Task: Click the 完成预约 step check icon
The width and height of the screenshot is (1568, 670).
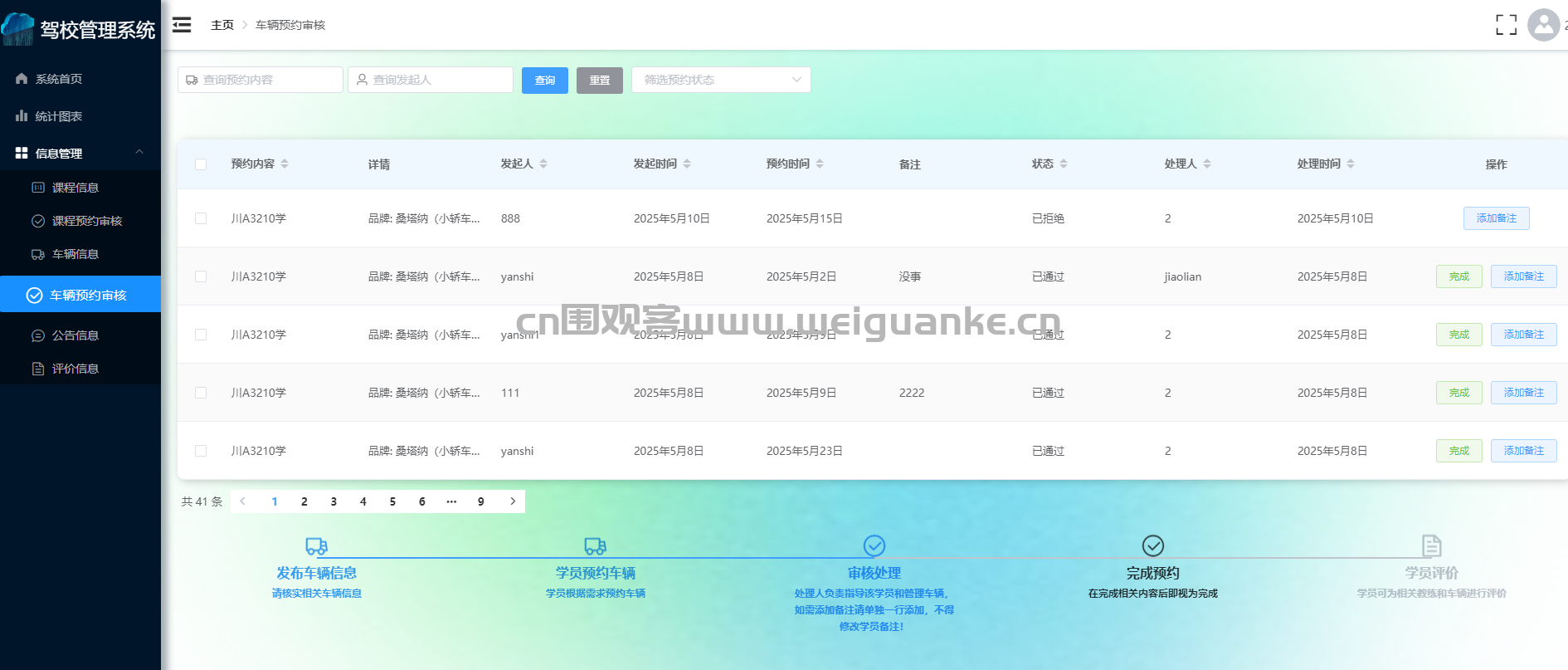Action: pos(1153,545)
